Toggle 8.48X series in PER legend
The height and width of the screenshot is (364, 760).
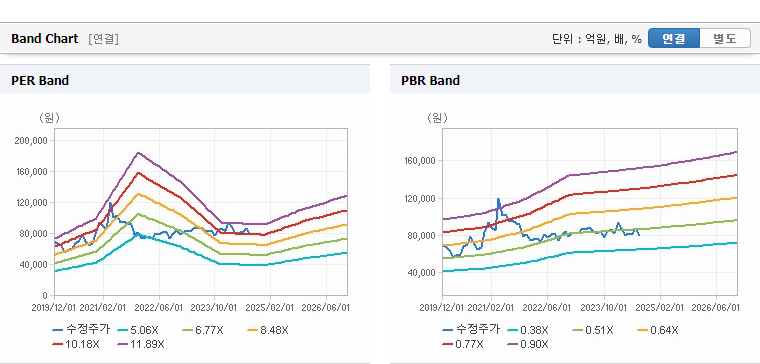coord(268,330)
